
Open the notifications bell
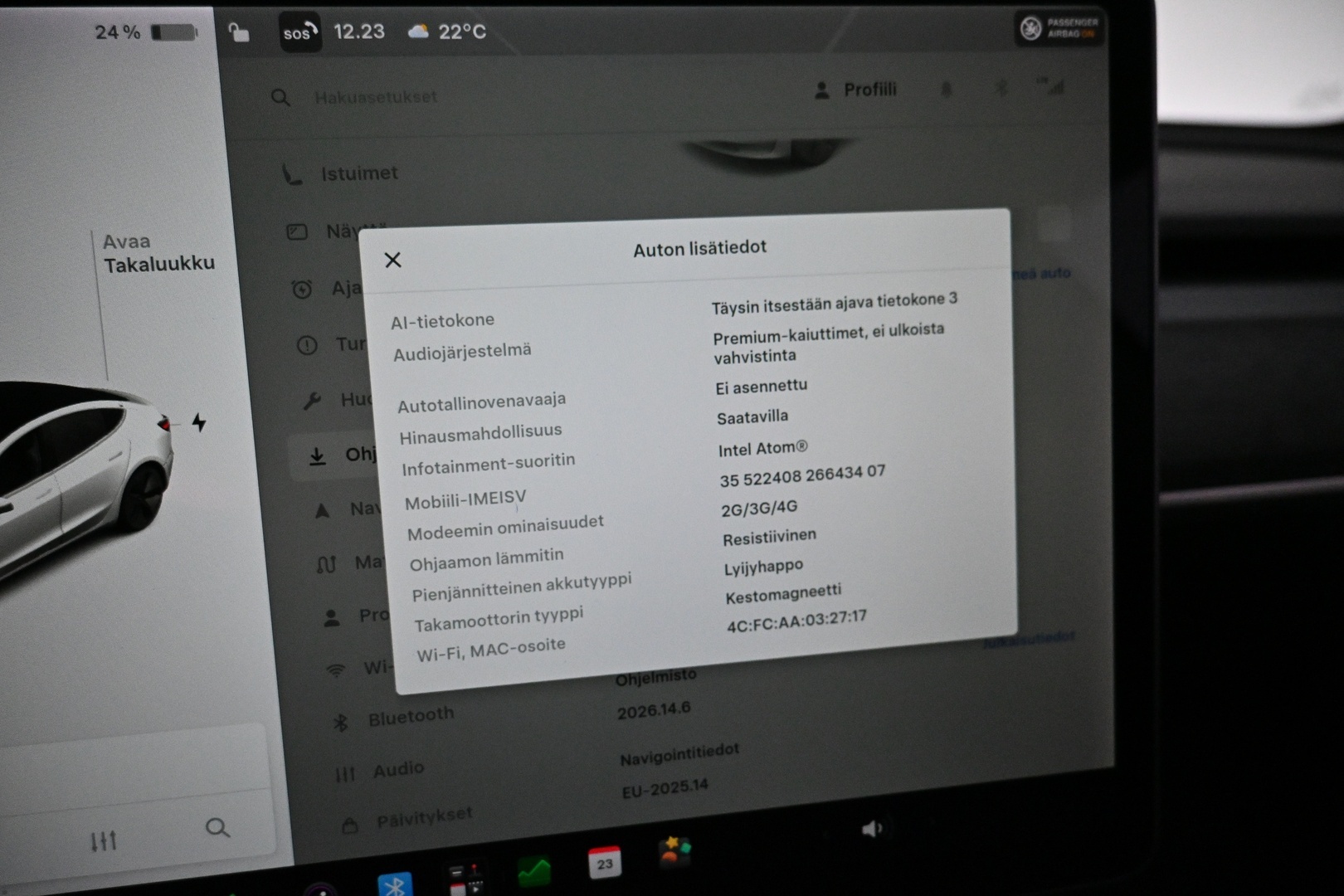[947, 88]
